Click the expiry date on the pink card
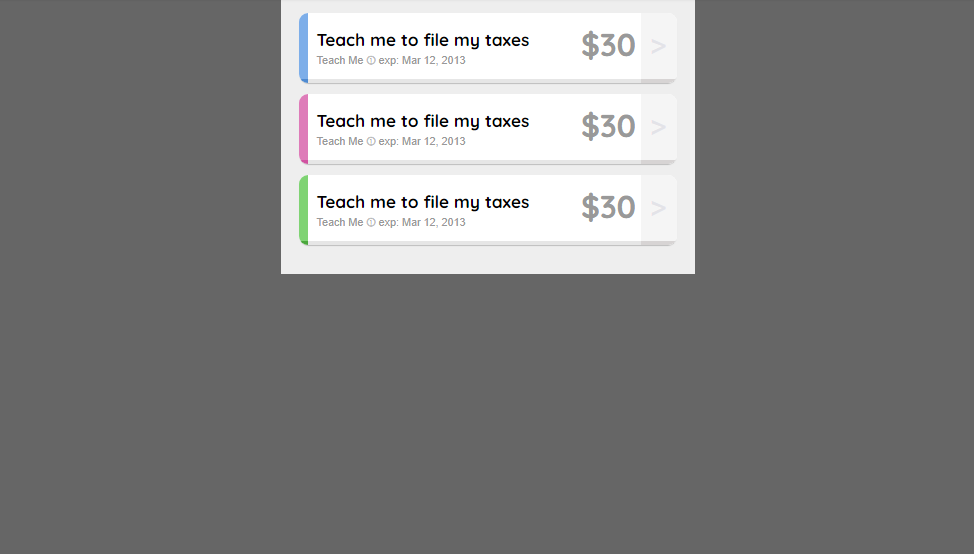Viewport: 974px width, 554px height. point(422,142)
